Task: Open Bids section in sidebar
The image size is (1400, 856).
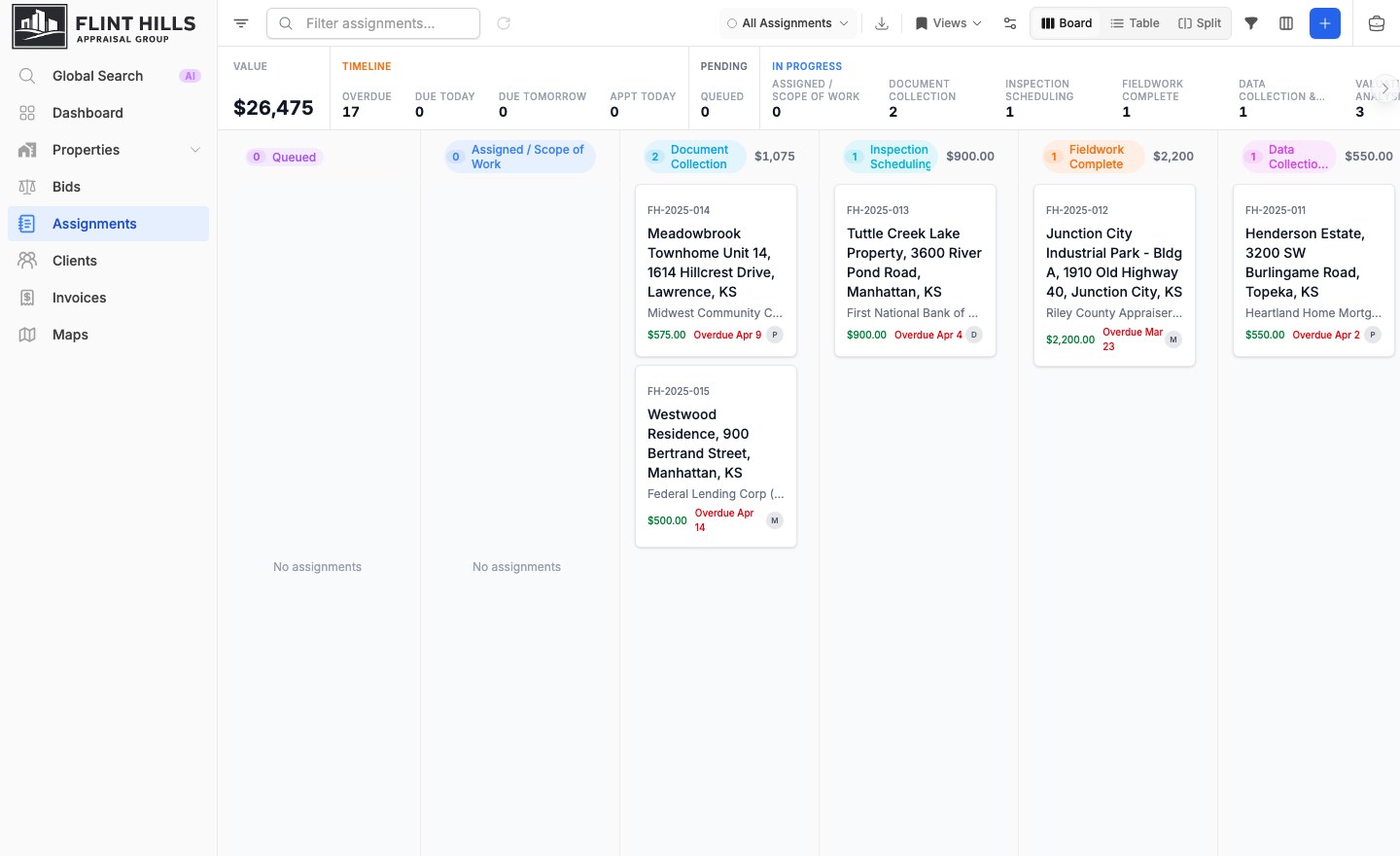Action: pos(108,187)
